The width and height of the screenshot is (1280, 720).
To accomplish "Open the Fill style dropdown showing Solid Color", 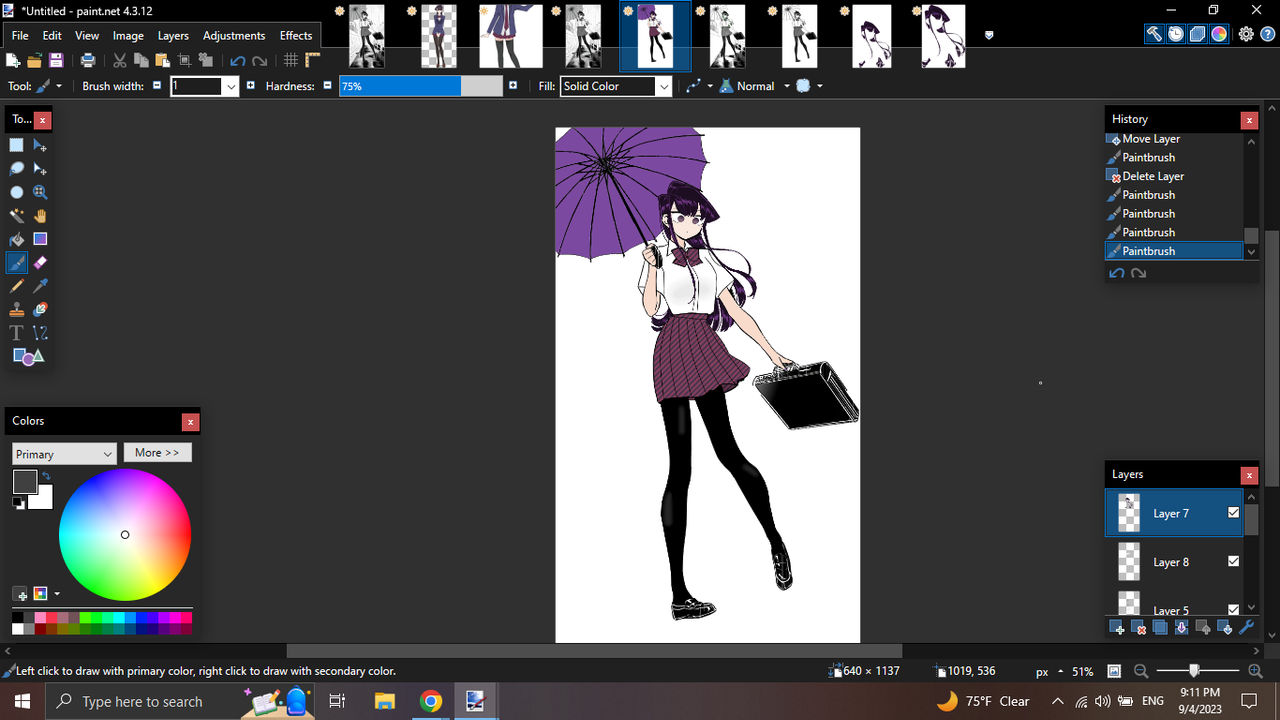I will click(x=663, y=86).
